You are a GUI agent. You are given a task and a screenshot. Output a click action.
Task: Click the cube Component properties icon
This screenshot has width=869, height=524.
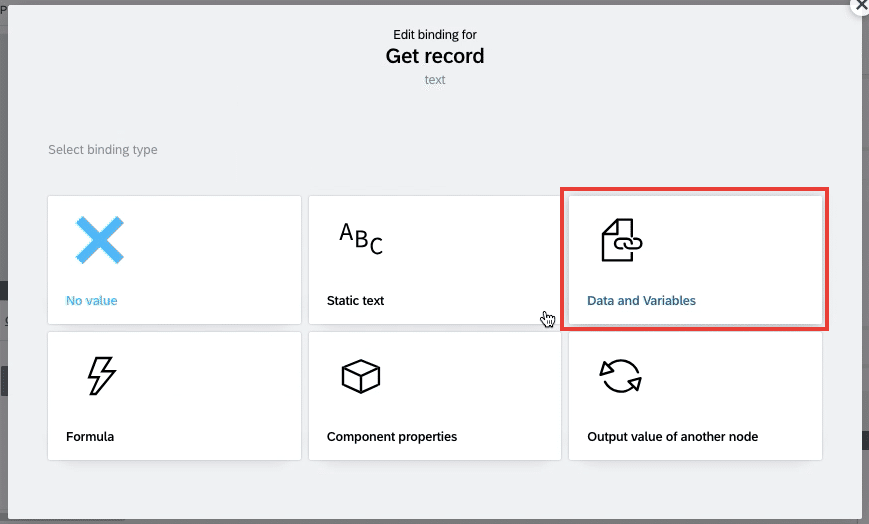coord(361,377)
